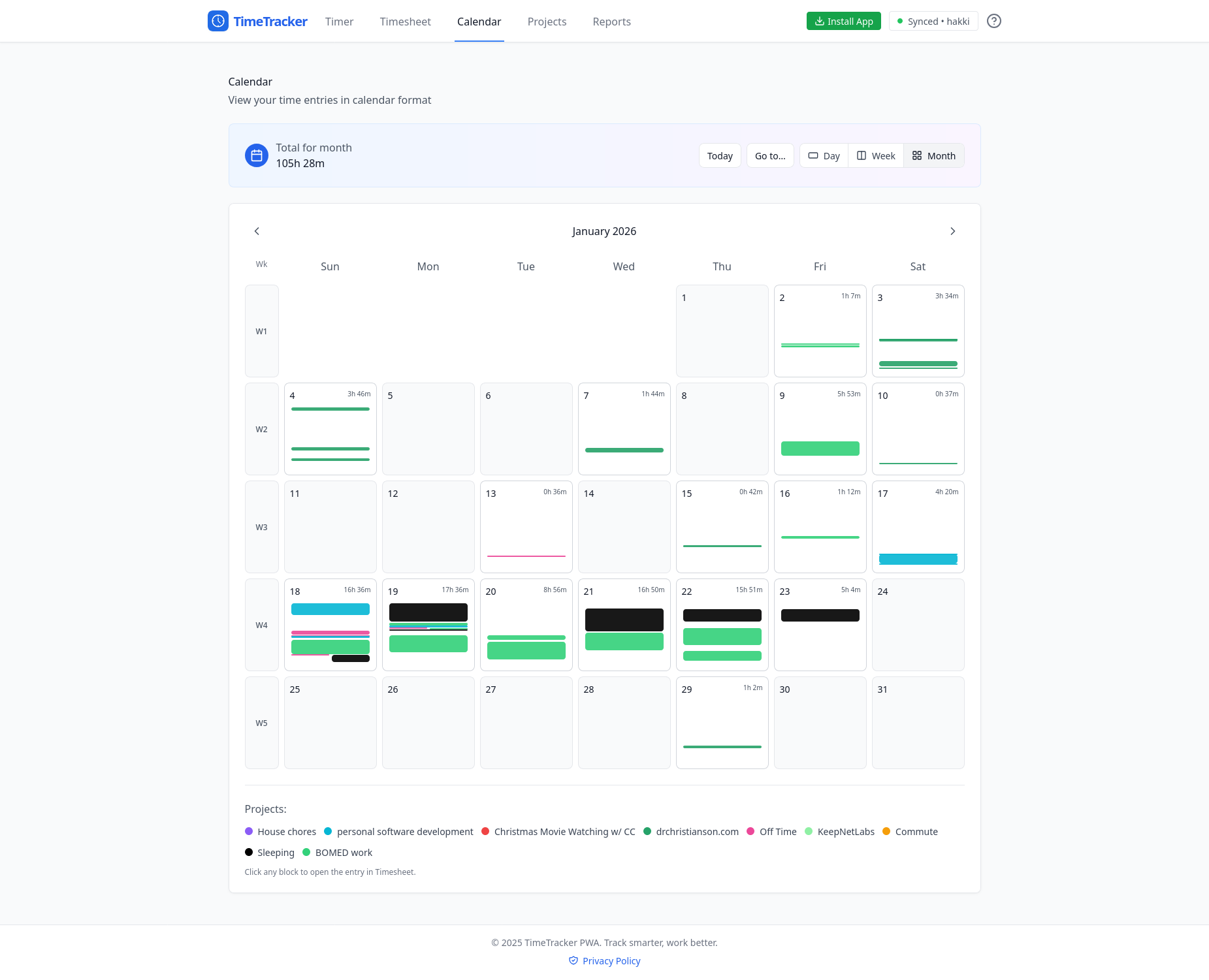This screenshot has height=980, width=1209.
Task: Open the Go to... date picker
Action: (x=770, y=155)
